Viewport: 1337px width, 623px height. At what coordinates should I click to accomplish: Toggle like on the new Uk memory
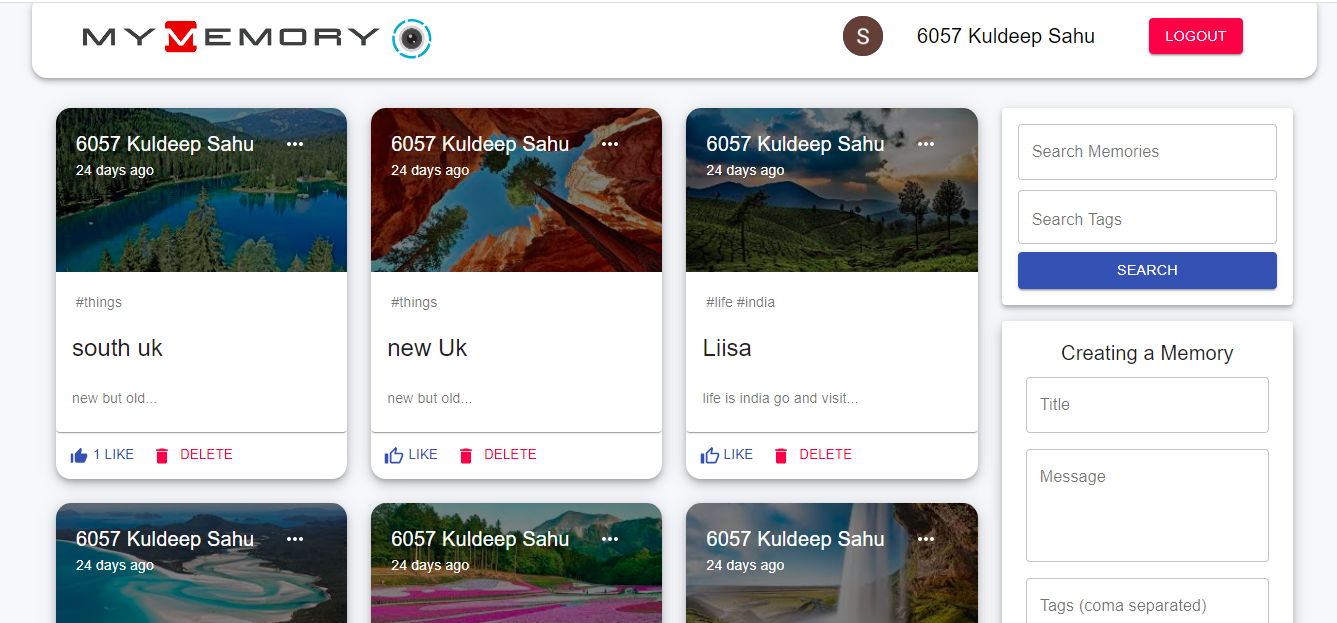coord(411,455)
